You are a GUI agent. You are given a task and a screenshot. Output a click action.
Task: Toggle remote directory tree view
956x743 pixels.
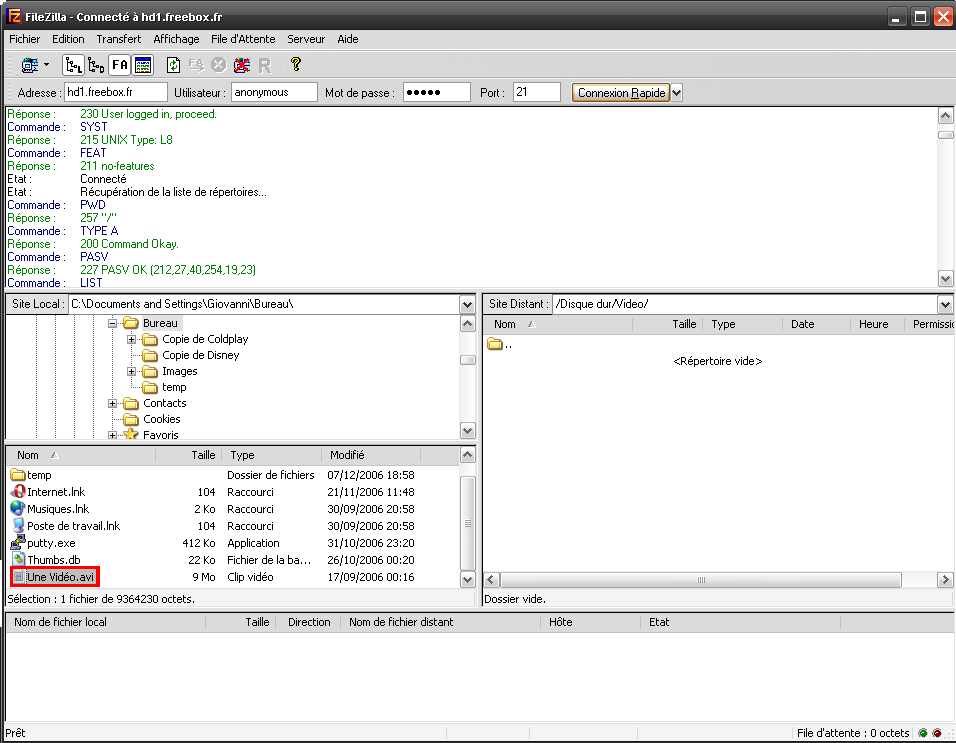click(x=96, y=65)
